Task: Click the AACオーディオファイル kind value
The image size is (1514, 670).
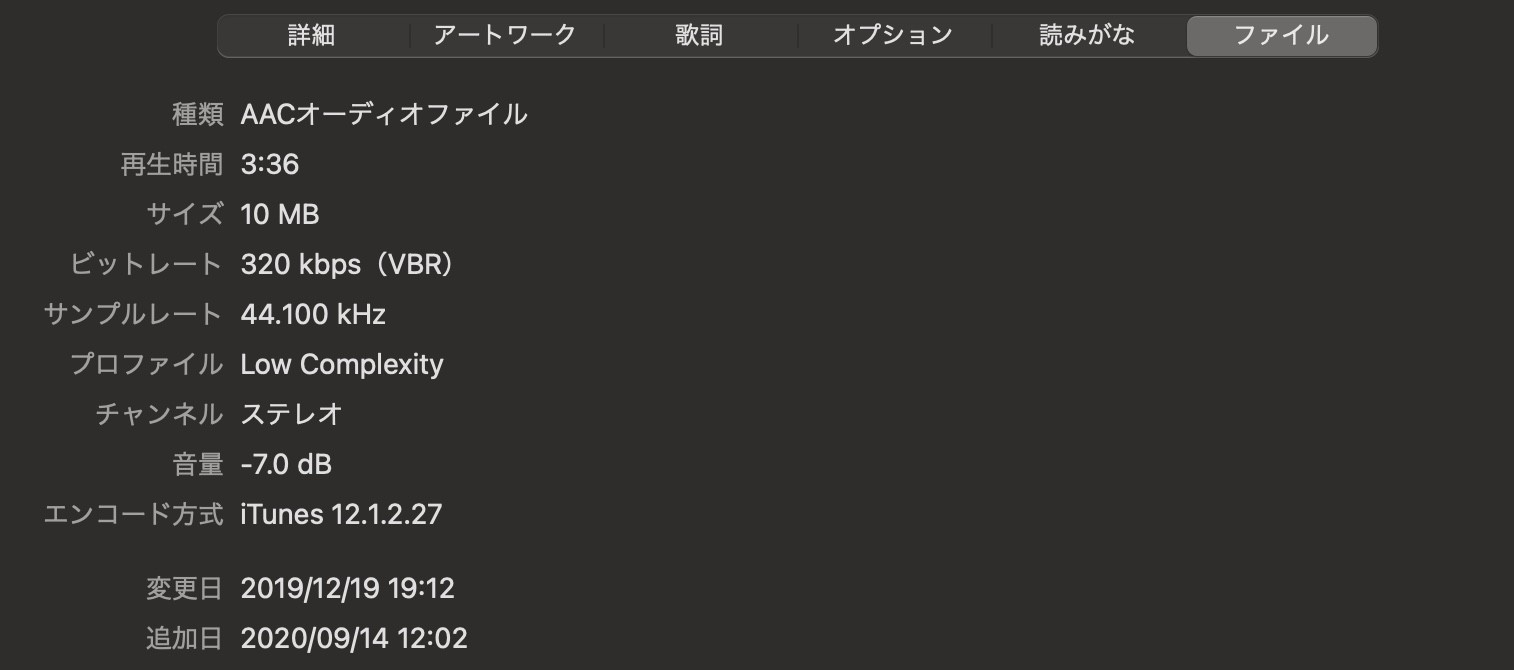Action: (x=384, y=115)
